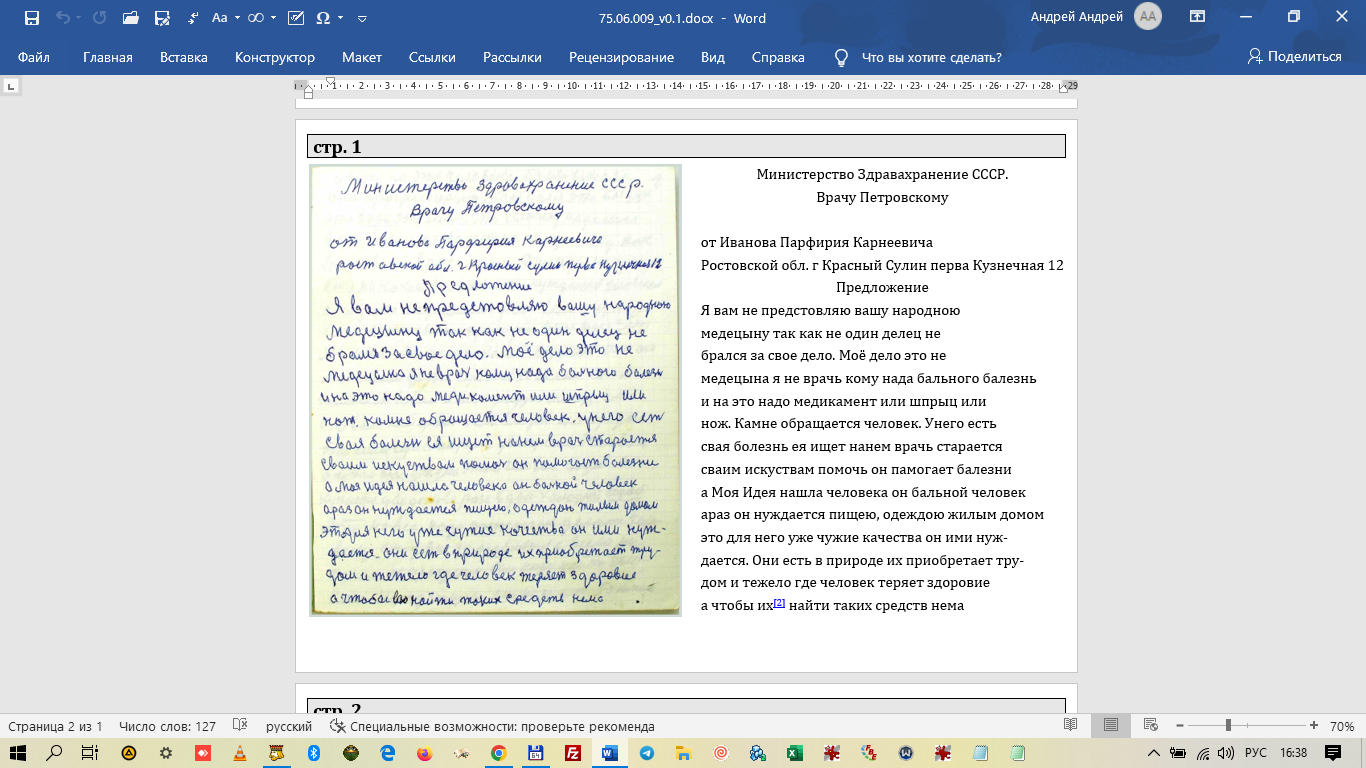Image resolution: width=1366 pixels, height=768 pixels.
Task: Click the zoom in plus icon
Action: pyautogui.click(x=1313, y=726)
